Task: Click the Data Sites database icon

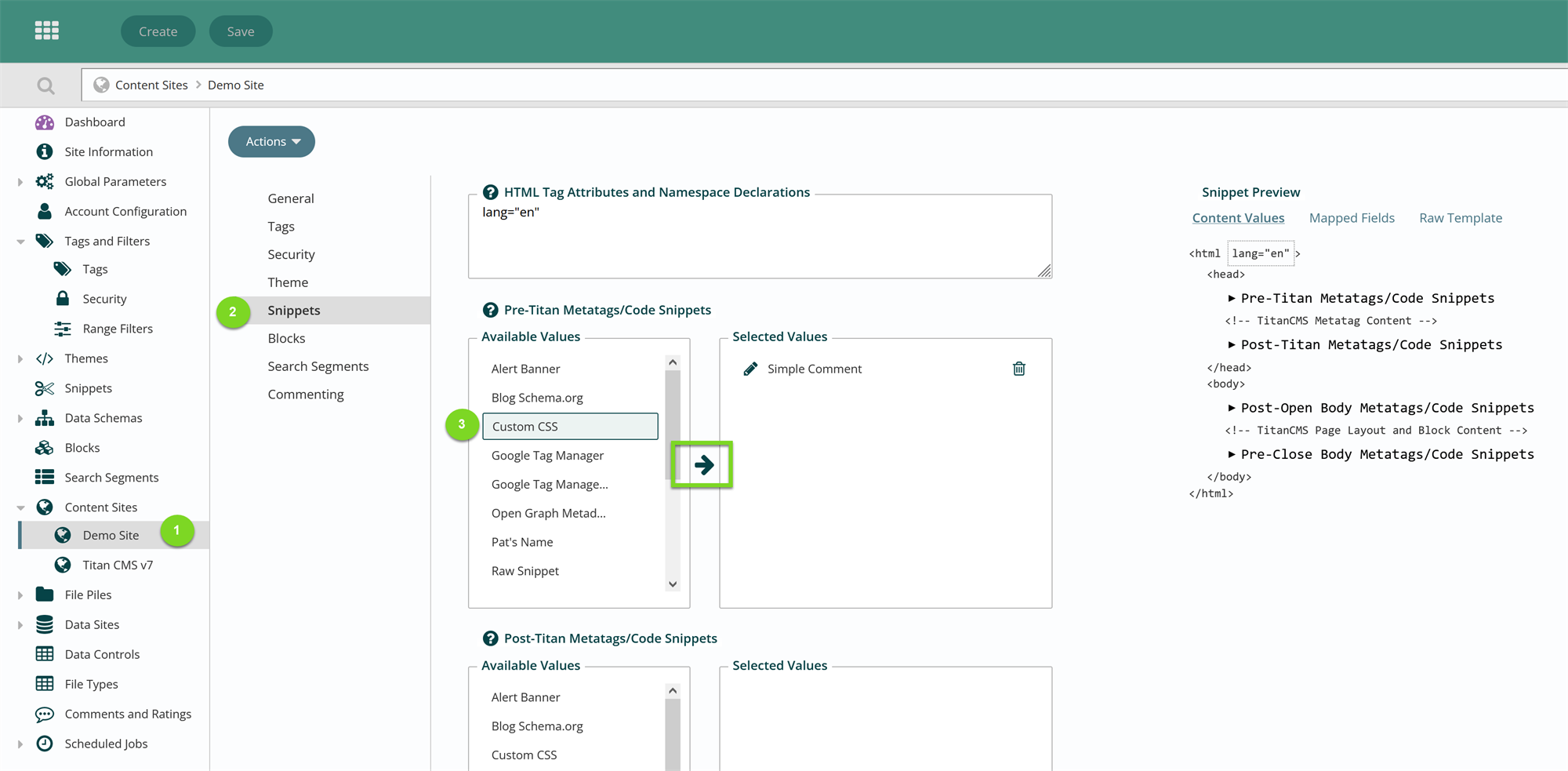Action: pyautogui.click(x=45, y=624)
